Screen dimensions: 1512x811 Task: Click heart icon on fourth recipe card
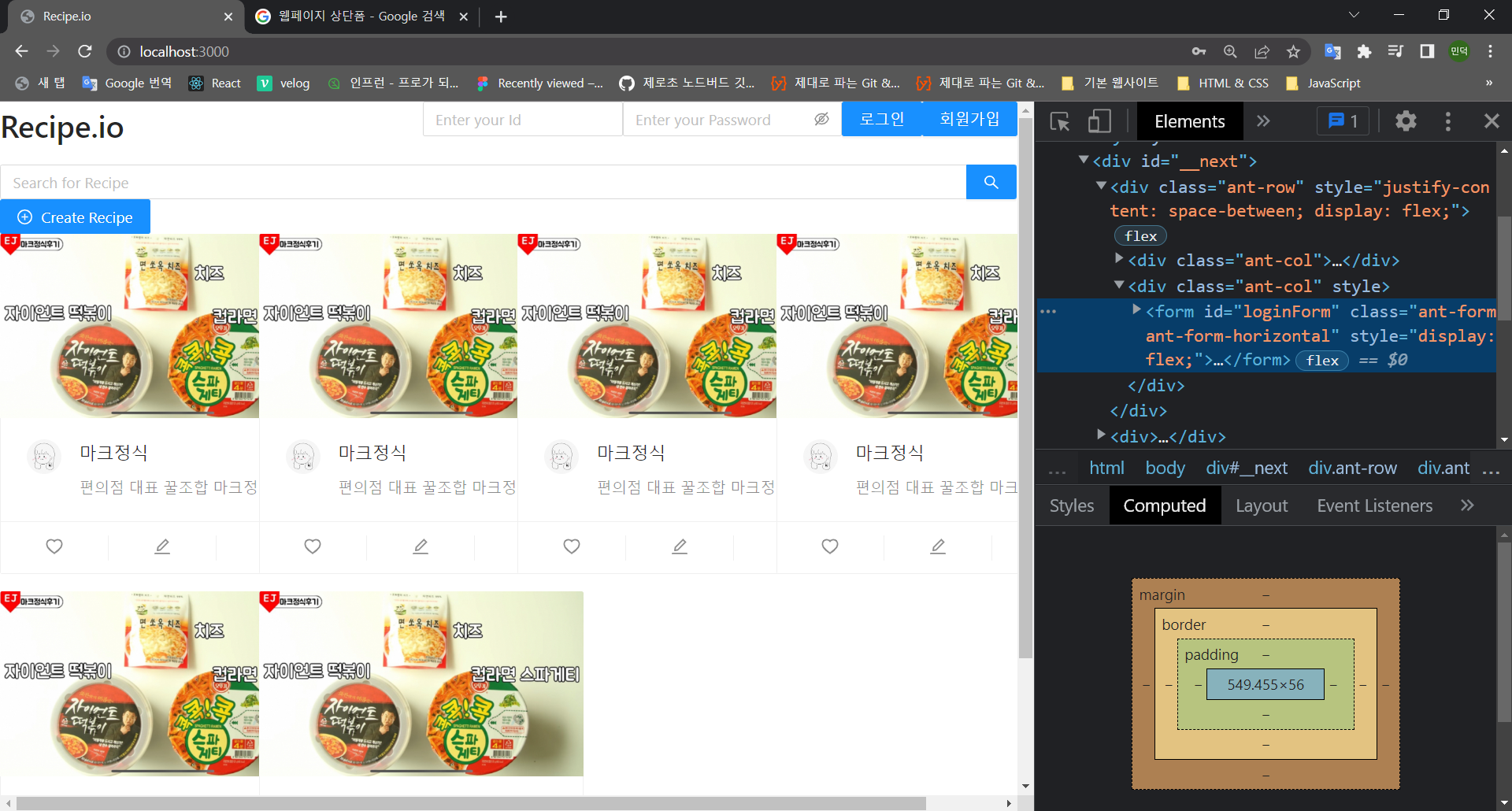click(x=830, y=546)
